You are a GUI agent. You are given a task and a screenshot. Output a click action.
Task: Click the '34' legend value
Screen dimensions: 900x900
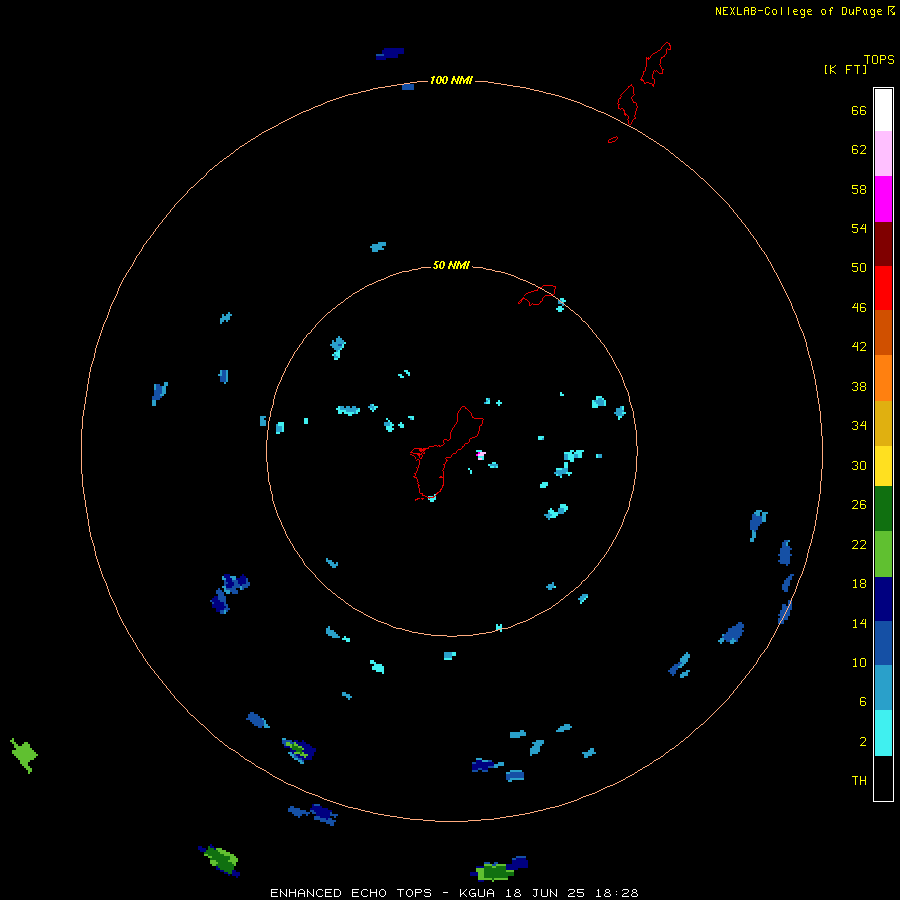[859, 426]
